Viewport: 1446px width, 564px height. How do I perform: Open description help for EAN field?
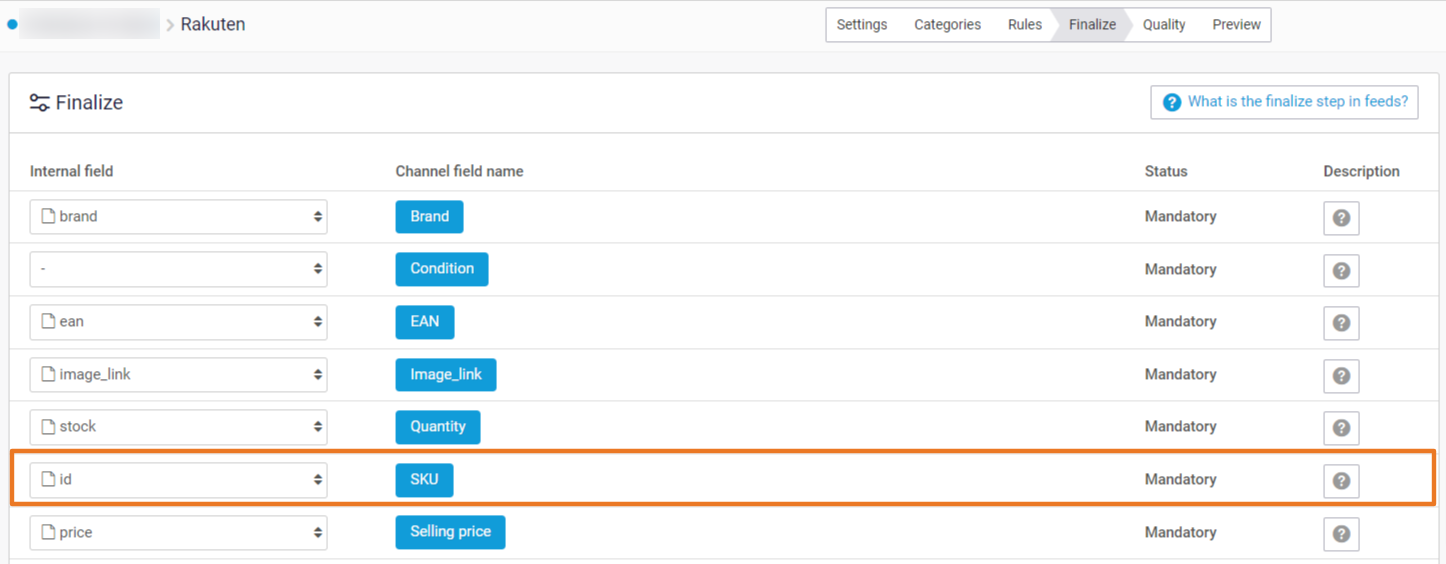(1341, 323)
